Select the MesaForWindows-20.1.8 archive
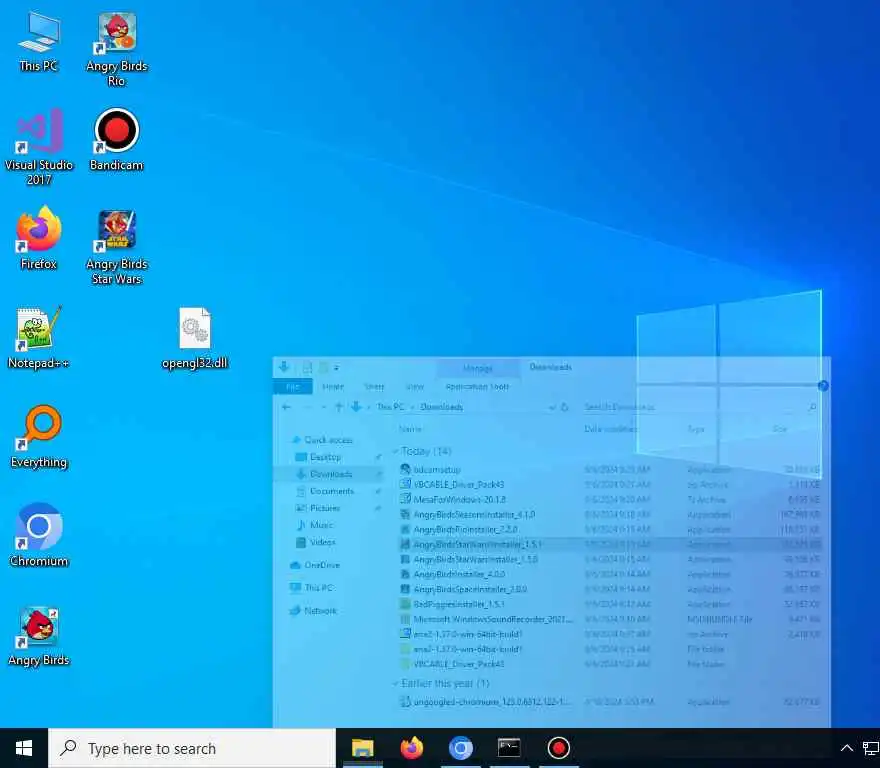Image resolution: width=880 pixels, height=768 pixels. (x=609, y=499)
